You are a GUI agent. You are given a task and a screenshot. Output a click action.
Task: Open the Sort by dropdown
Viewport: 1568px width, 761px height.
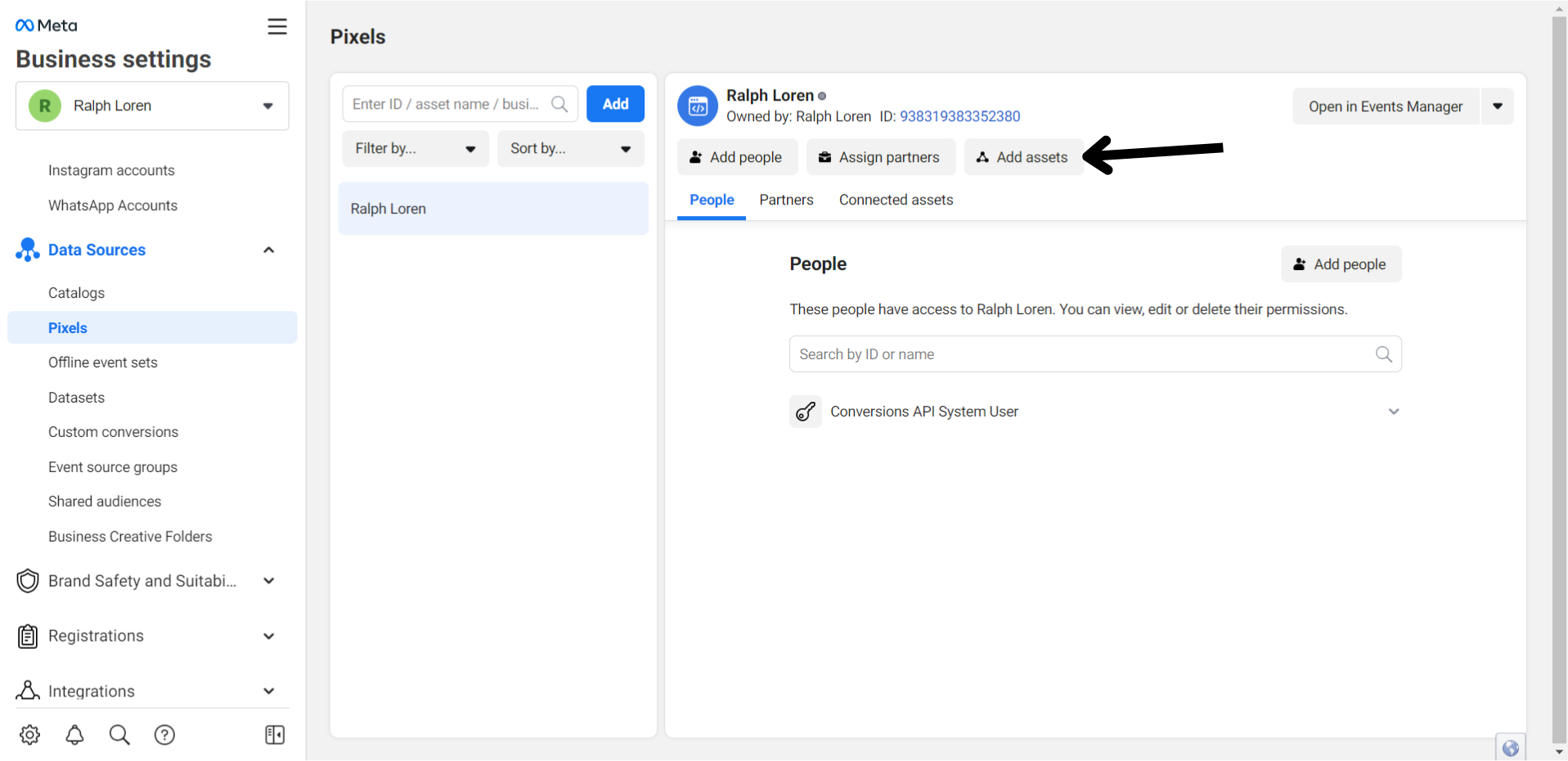[571, 149]
